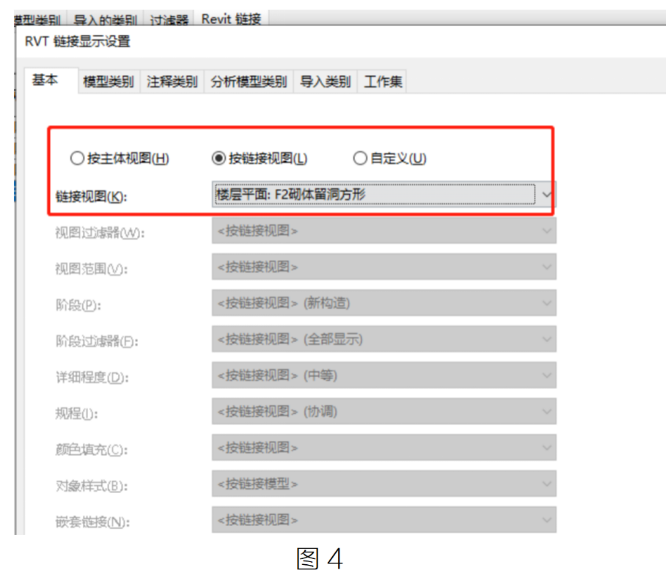
Task: Open the 详细程度(D) dropdown showing 中等
Action: [x=384, y=375]
